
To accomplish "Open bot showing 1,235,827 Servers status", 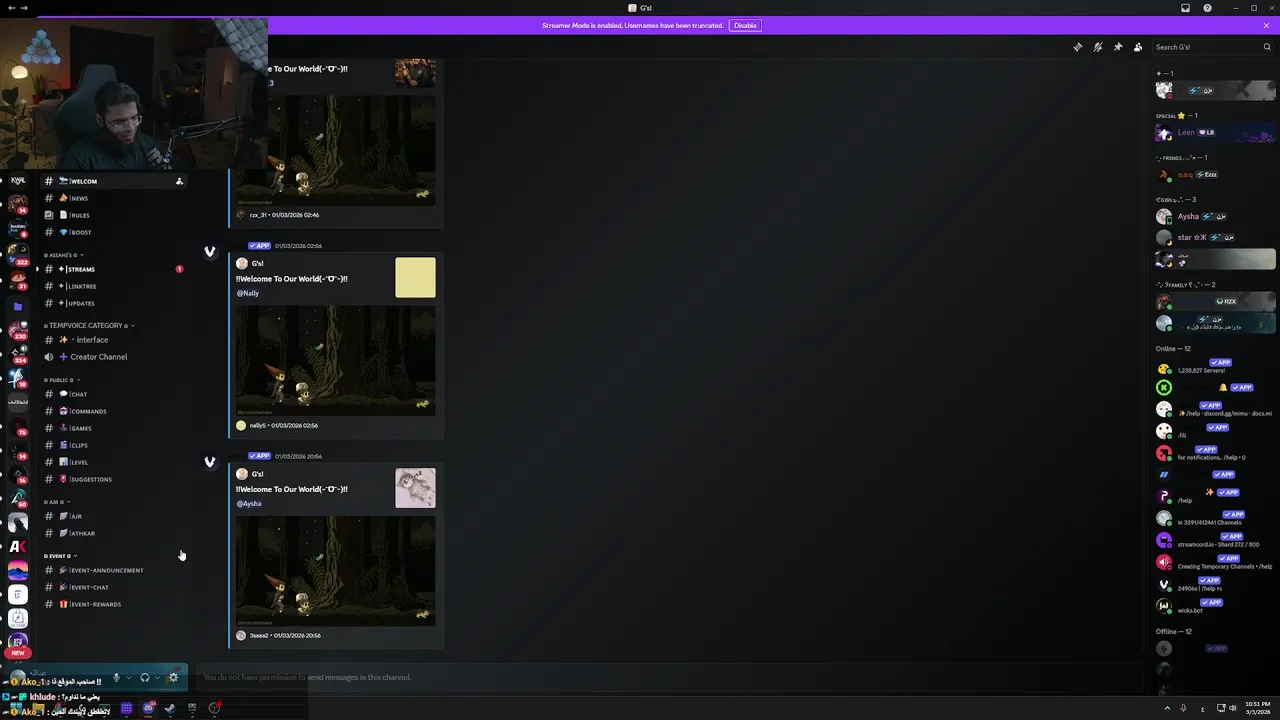I will coord(1215,366).
